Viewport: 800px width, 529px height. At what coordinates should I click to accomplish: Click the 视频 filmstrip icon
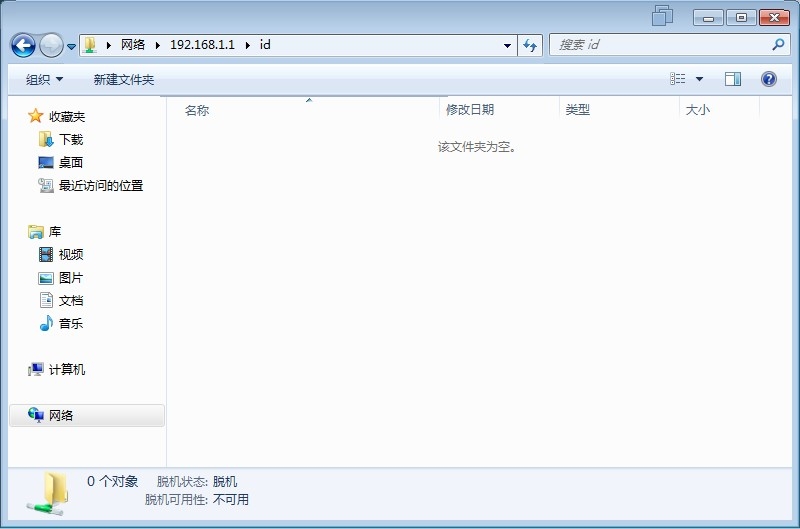(x=45, y=255)
